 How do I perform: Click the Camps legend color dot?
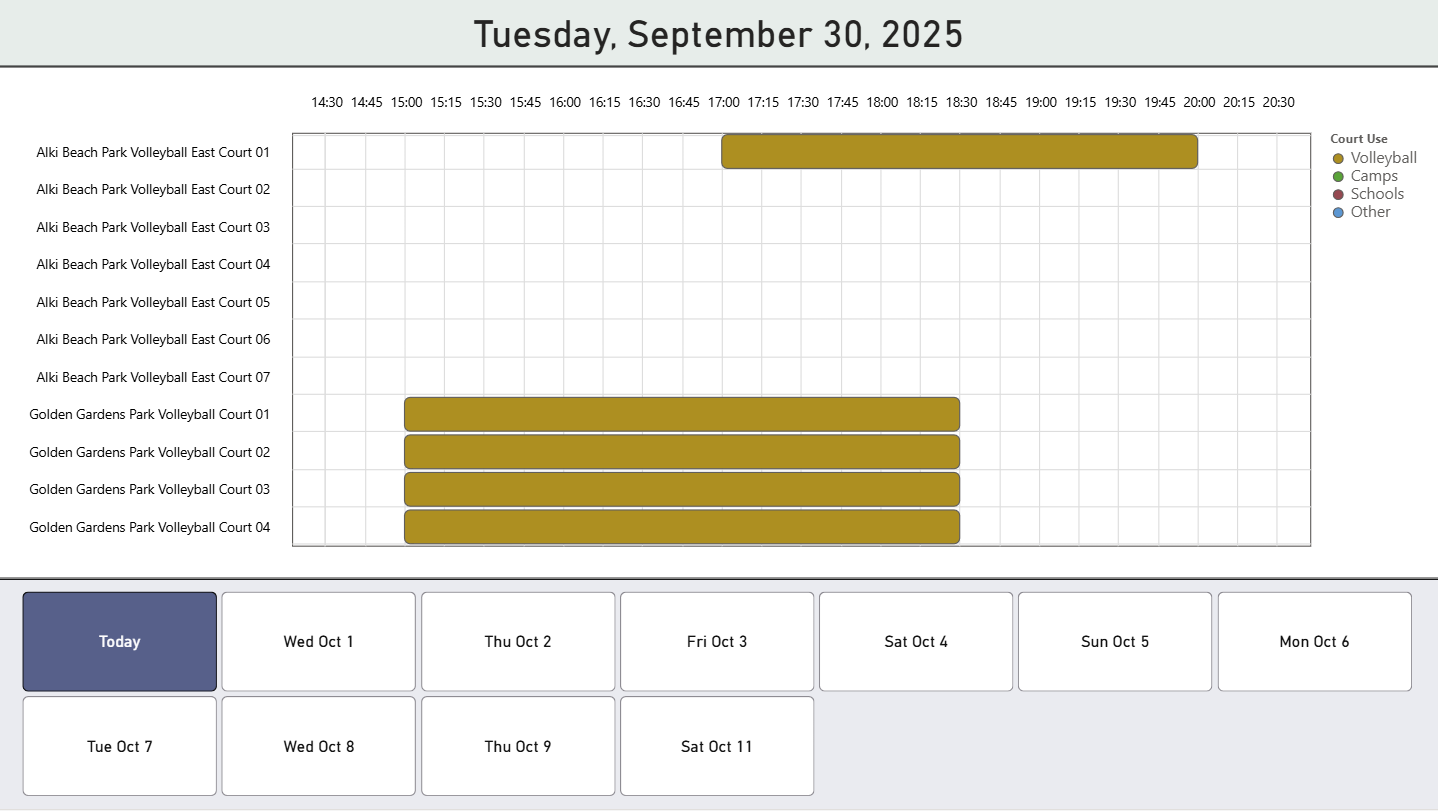pos(1339,175)
